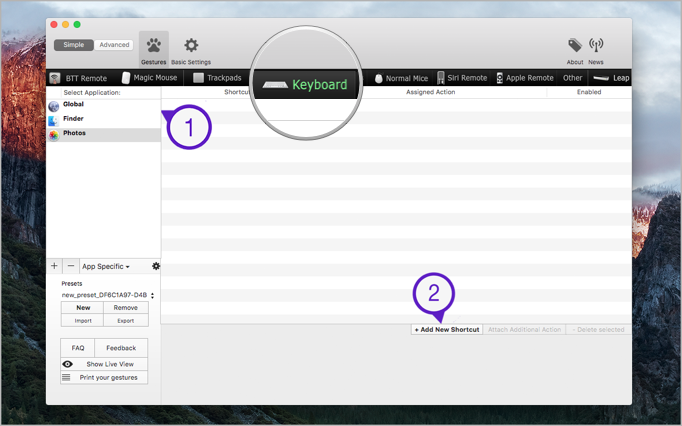Click the Export preset button
This screenshot has height=426, width=682.
coord(126,321)
